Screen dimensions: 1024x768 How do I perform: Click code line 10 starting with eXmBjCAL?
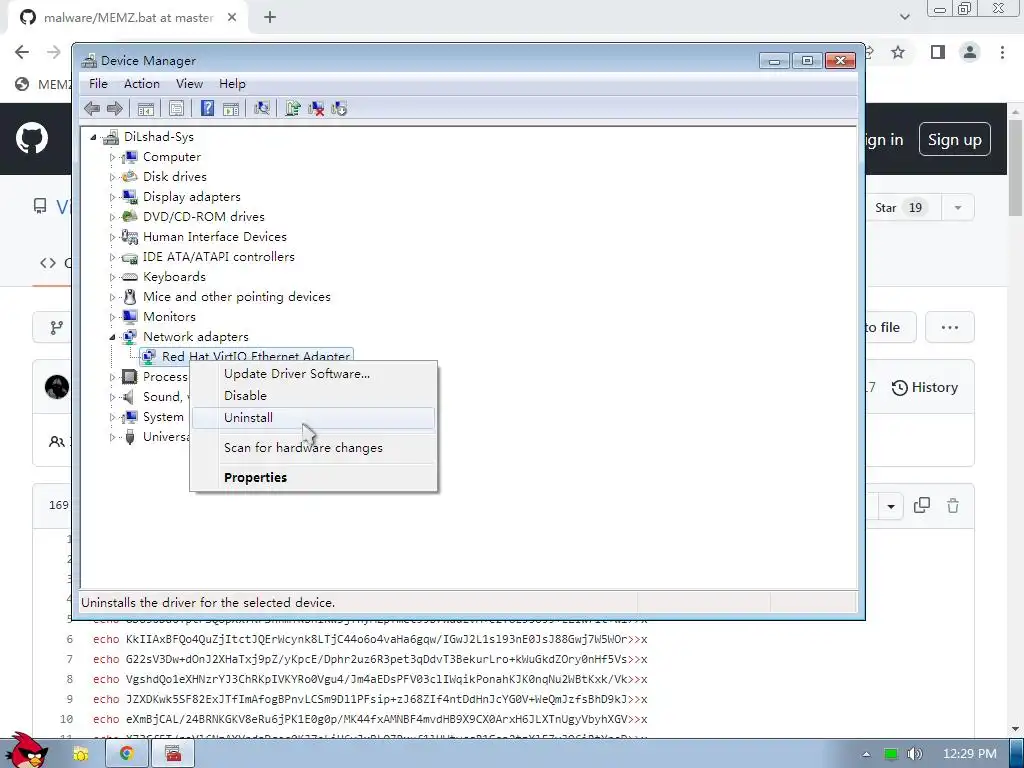click(x=370, y=719)
